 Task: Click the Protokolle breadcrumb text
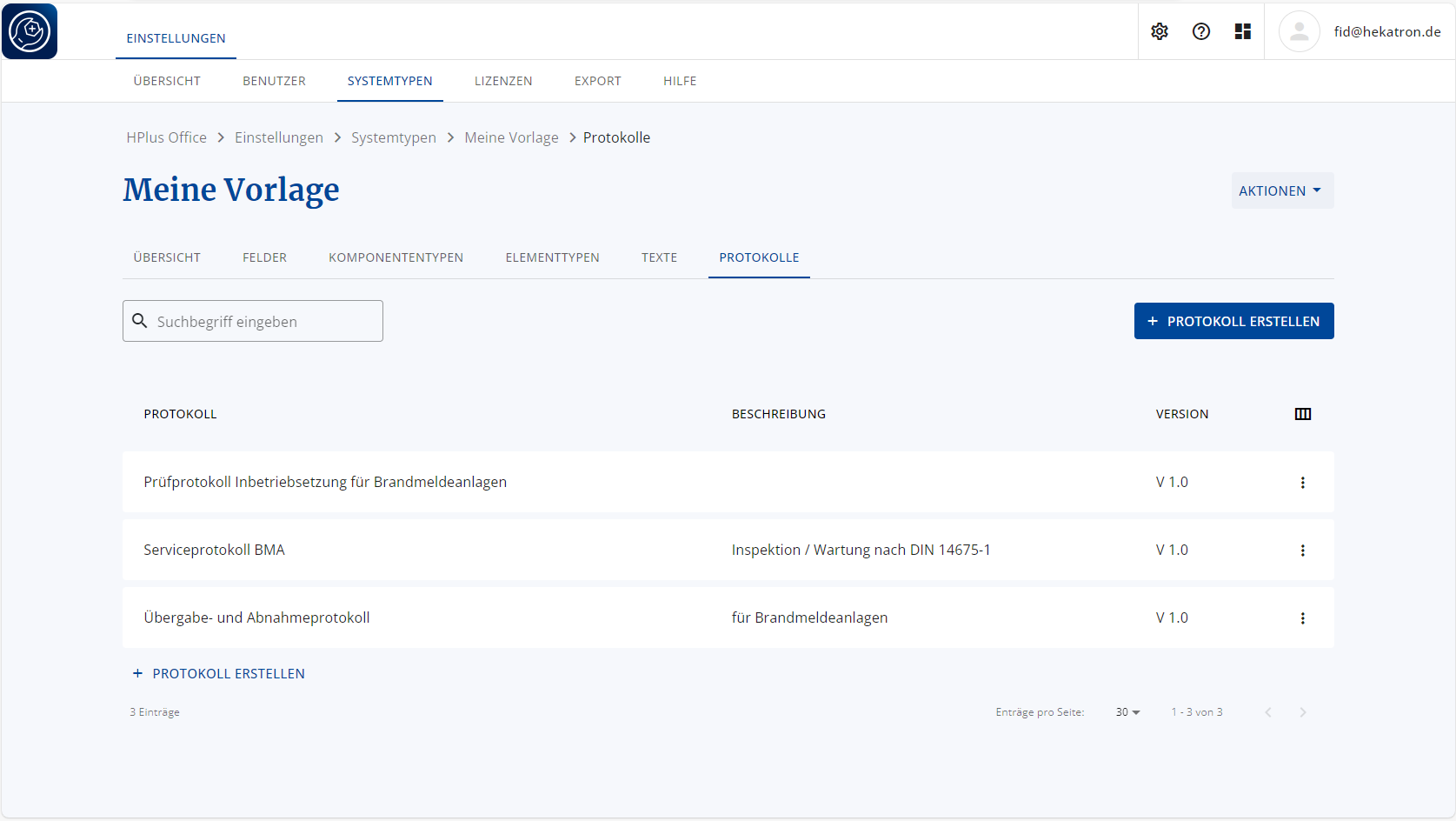pos(616,137)
